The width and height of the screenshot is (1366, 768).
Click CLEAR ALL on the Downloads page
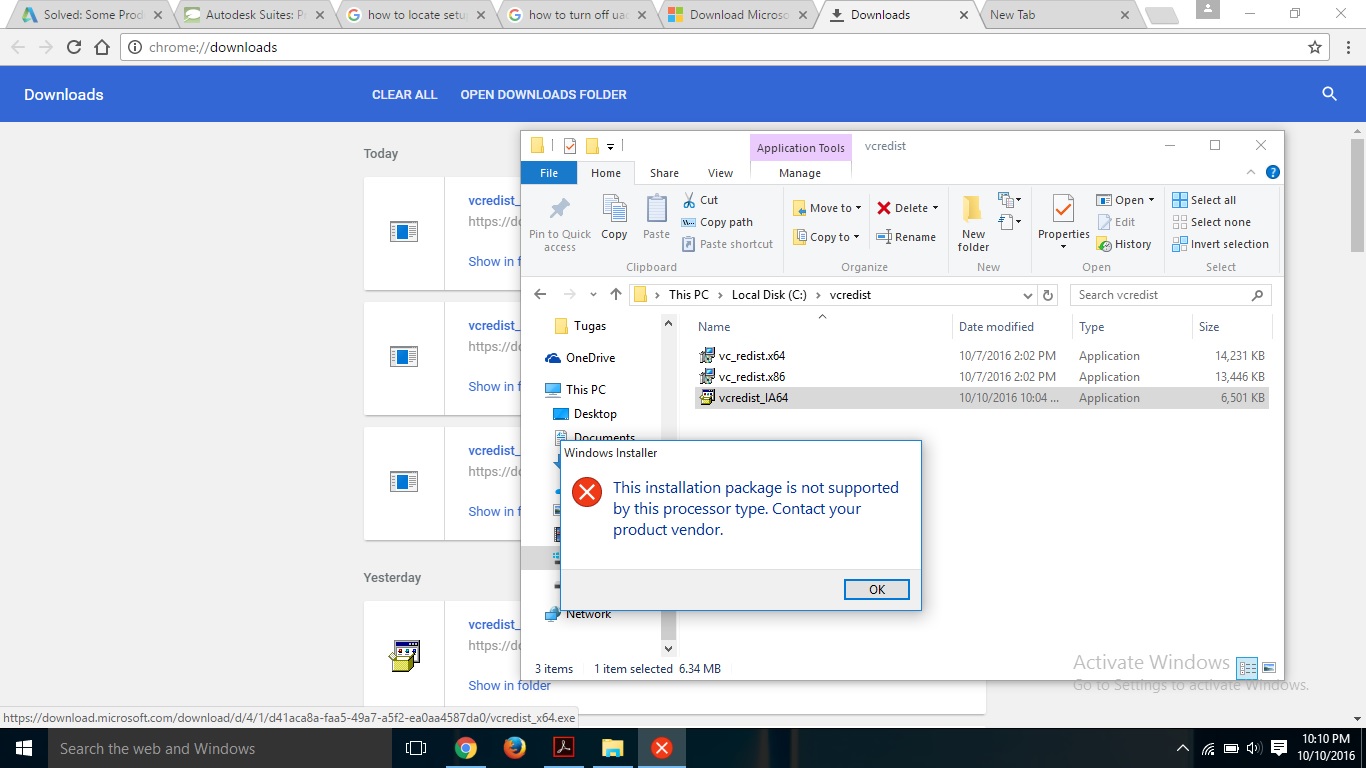[x=405, y=94]
